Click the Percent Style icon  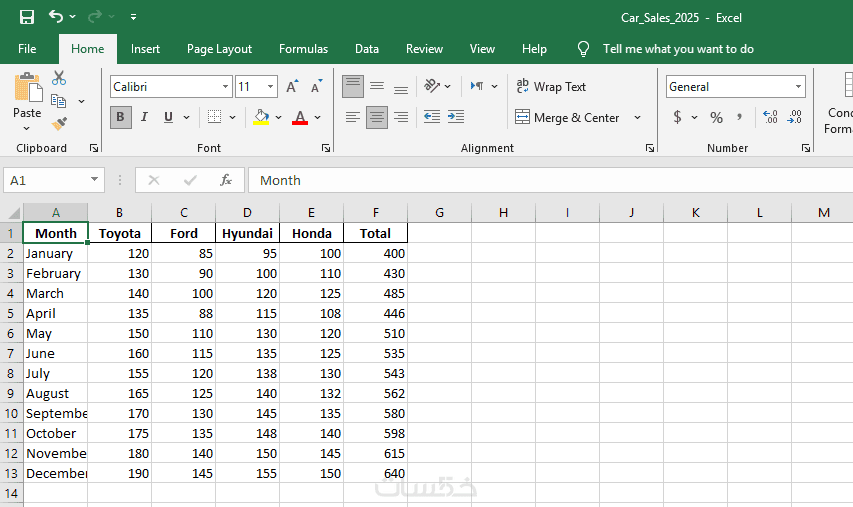(716, 118)
